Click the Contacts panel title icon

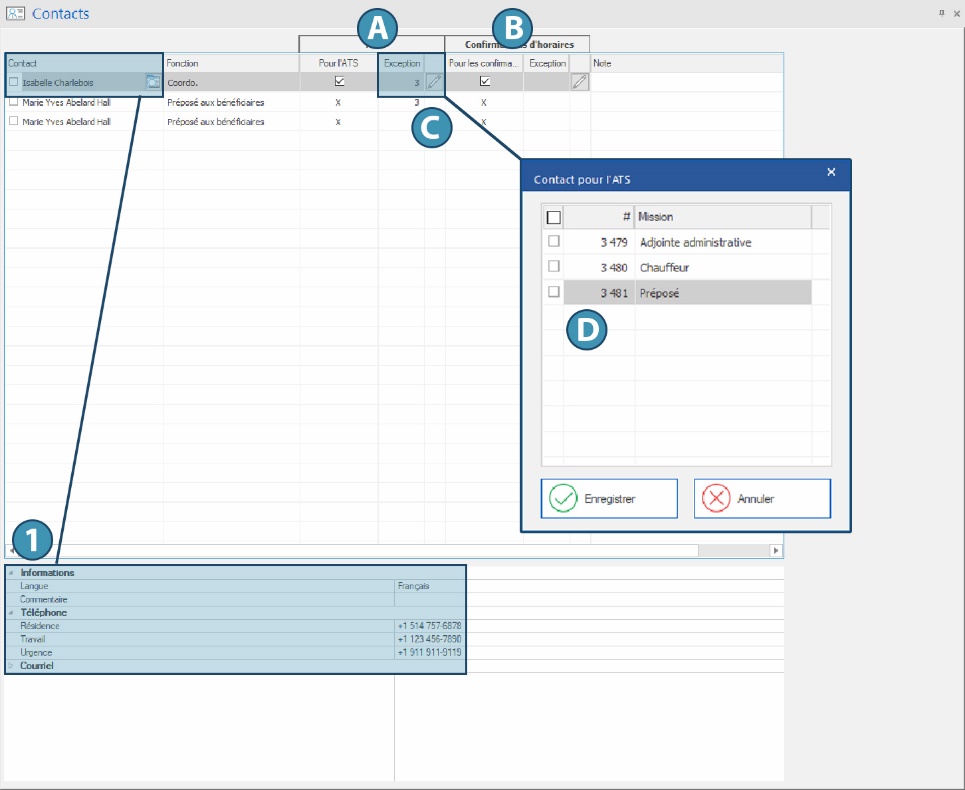pos(15,14)
